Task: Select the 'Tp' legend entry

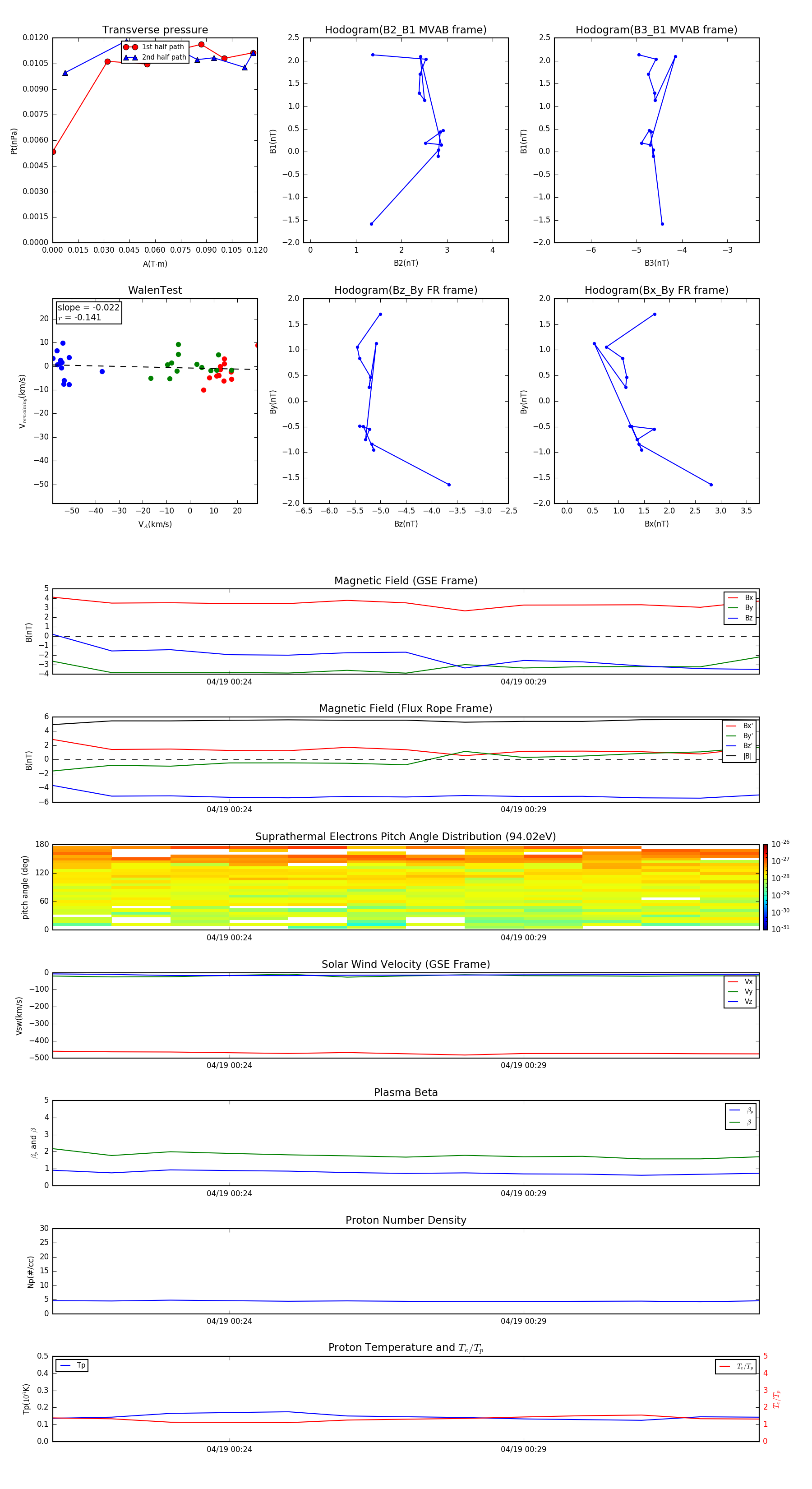Action: [x=72, y=1365]
